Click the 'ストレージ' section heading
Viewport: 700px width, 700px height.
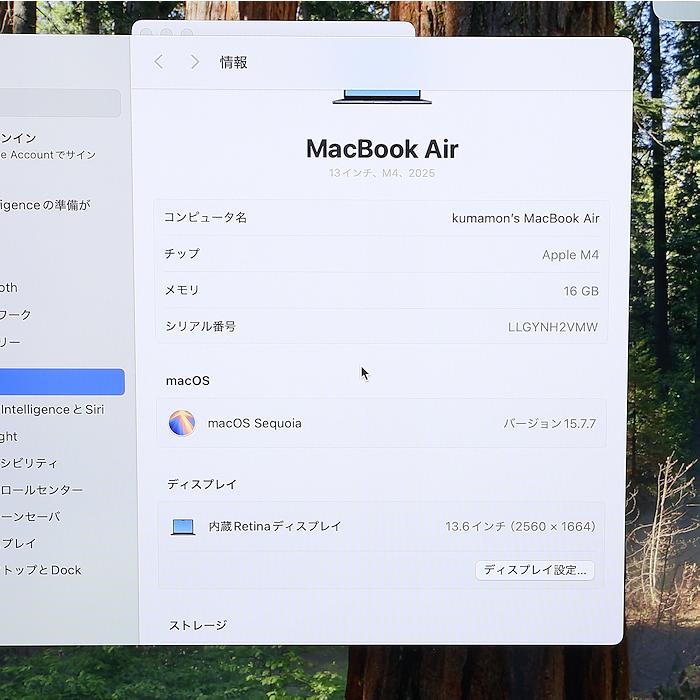[x=198, y=625]
